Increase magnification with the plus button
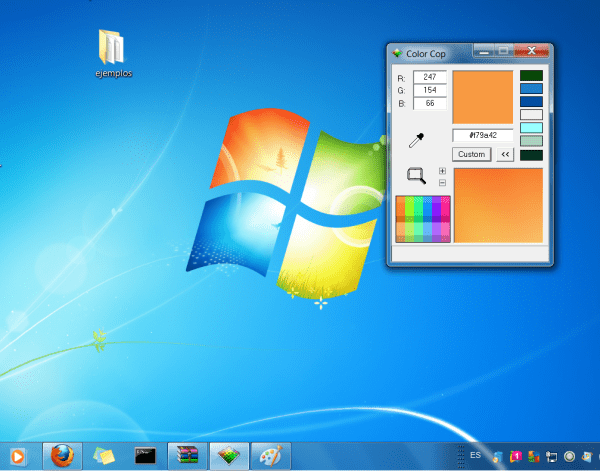 pyautogui.click(x=442, y=171)
